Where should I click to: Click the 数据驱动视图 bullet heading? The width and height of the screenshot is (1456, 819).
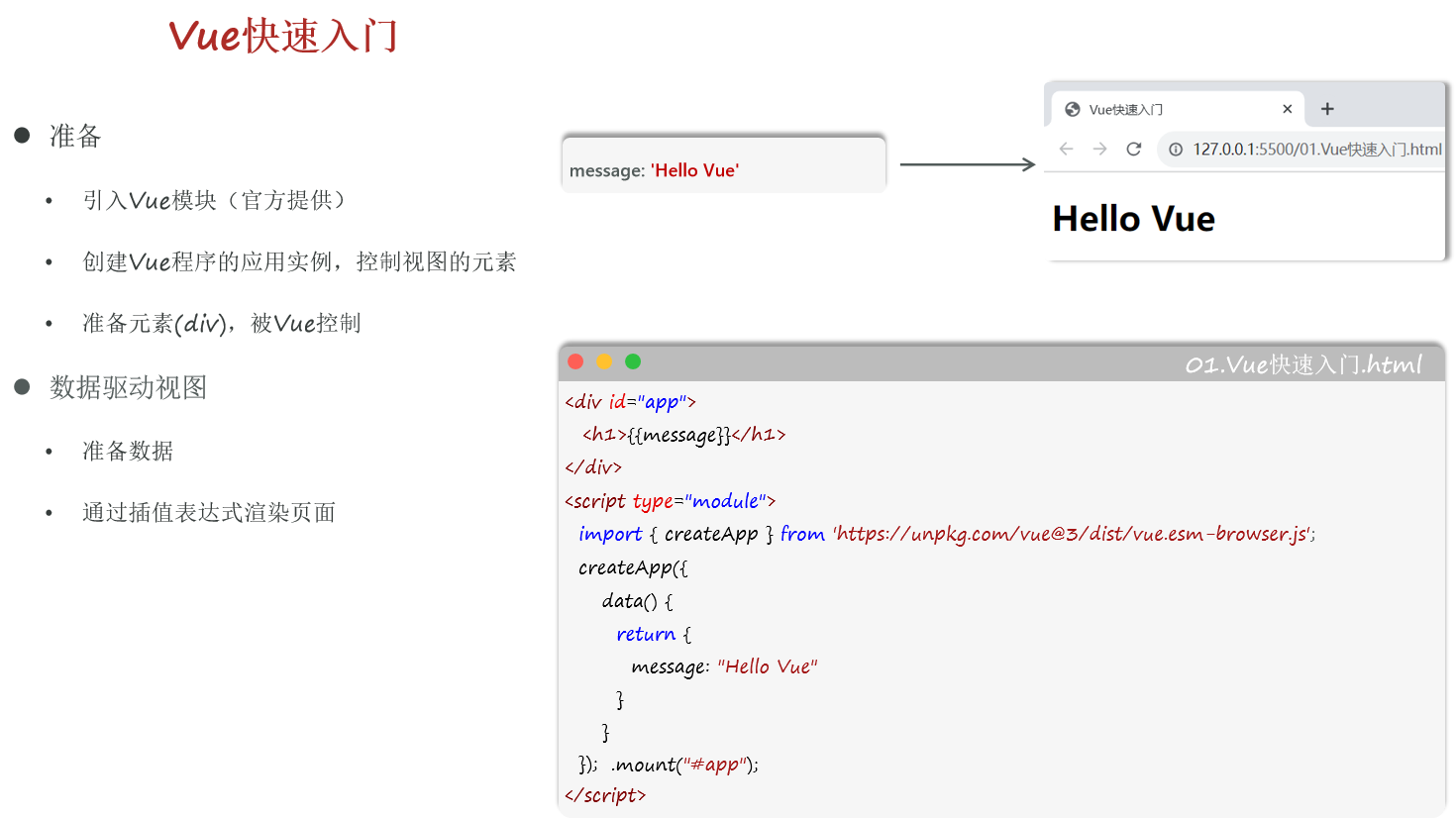point(129,387)
